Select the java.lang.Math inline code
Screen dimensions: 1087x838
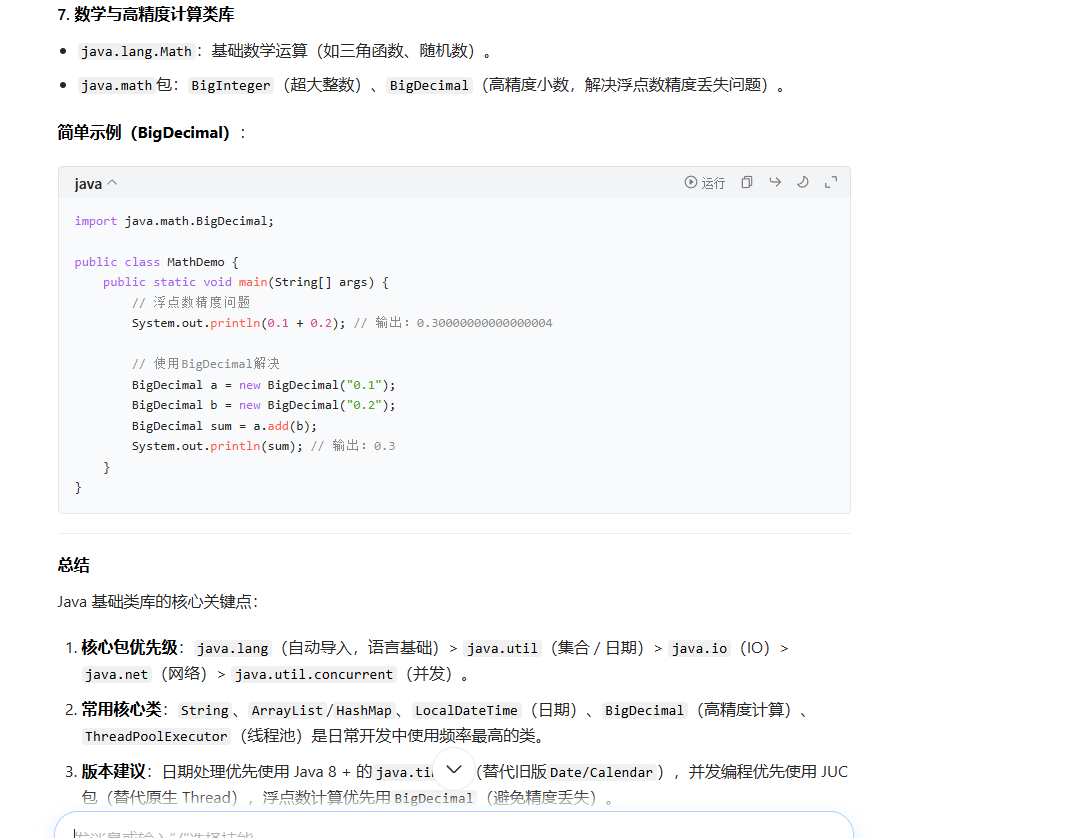tap(136, 51)
